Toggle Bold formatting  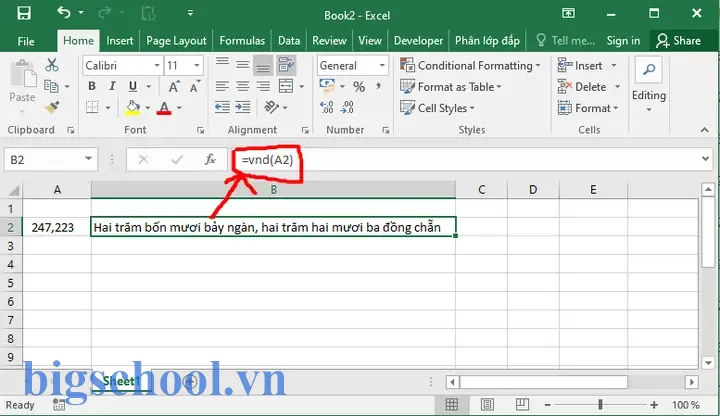coord(92,86)
